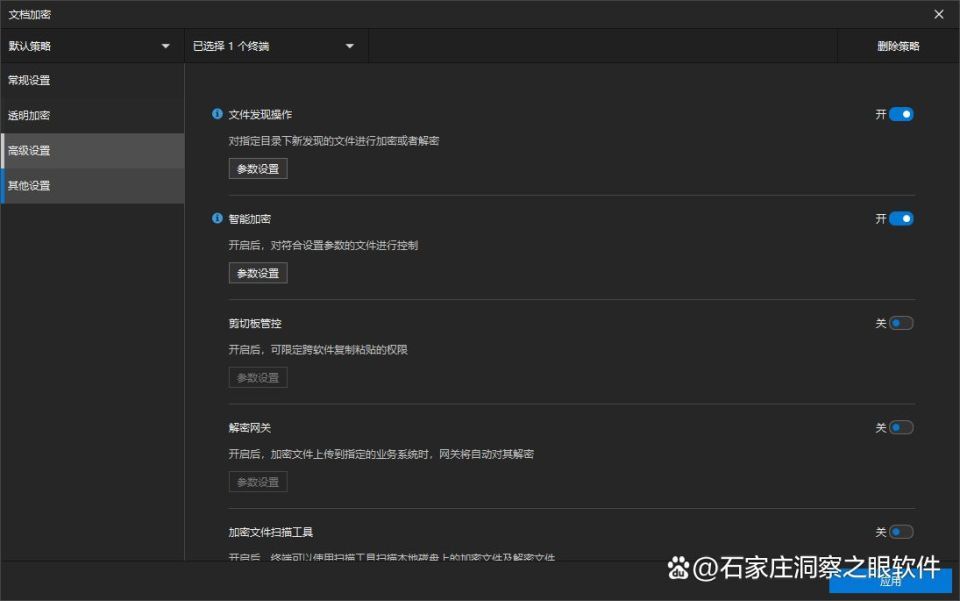
Task: Click the 智能加密 heading
Action: pos(250,218)
